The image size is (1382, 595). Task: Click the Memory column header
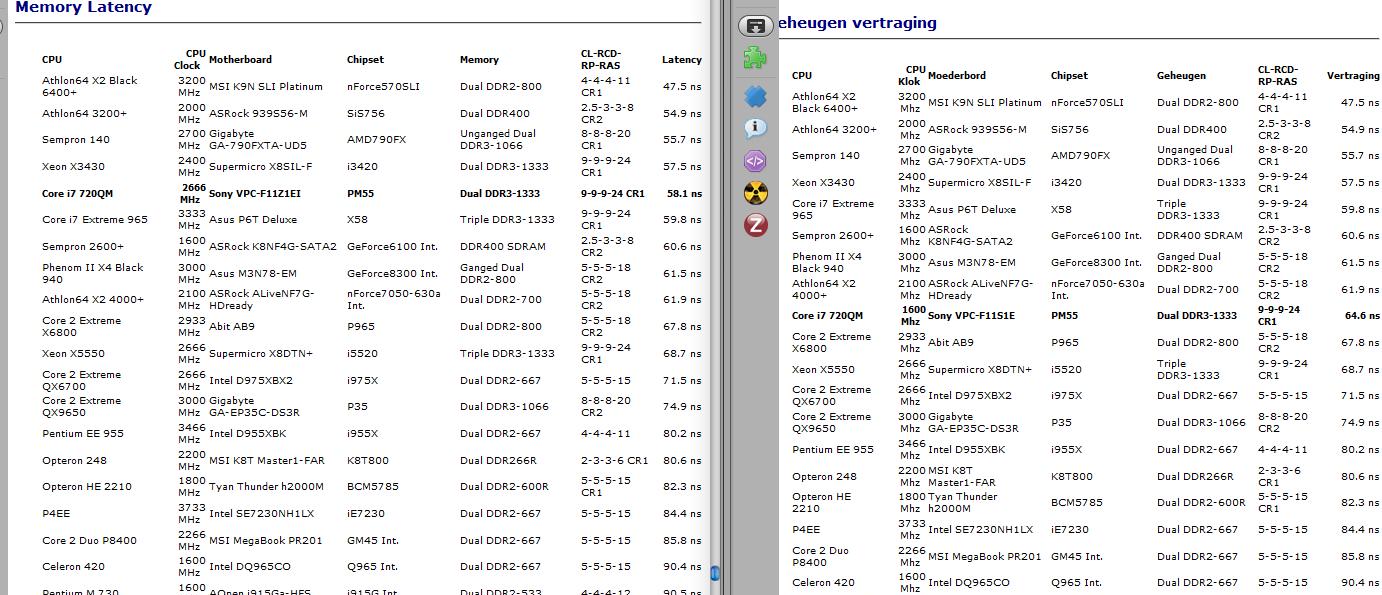tap(479, 60)
